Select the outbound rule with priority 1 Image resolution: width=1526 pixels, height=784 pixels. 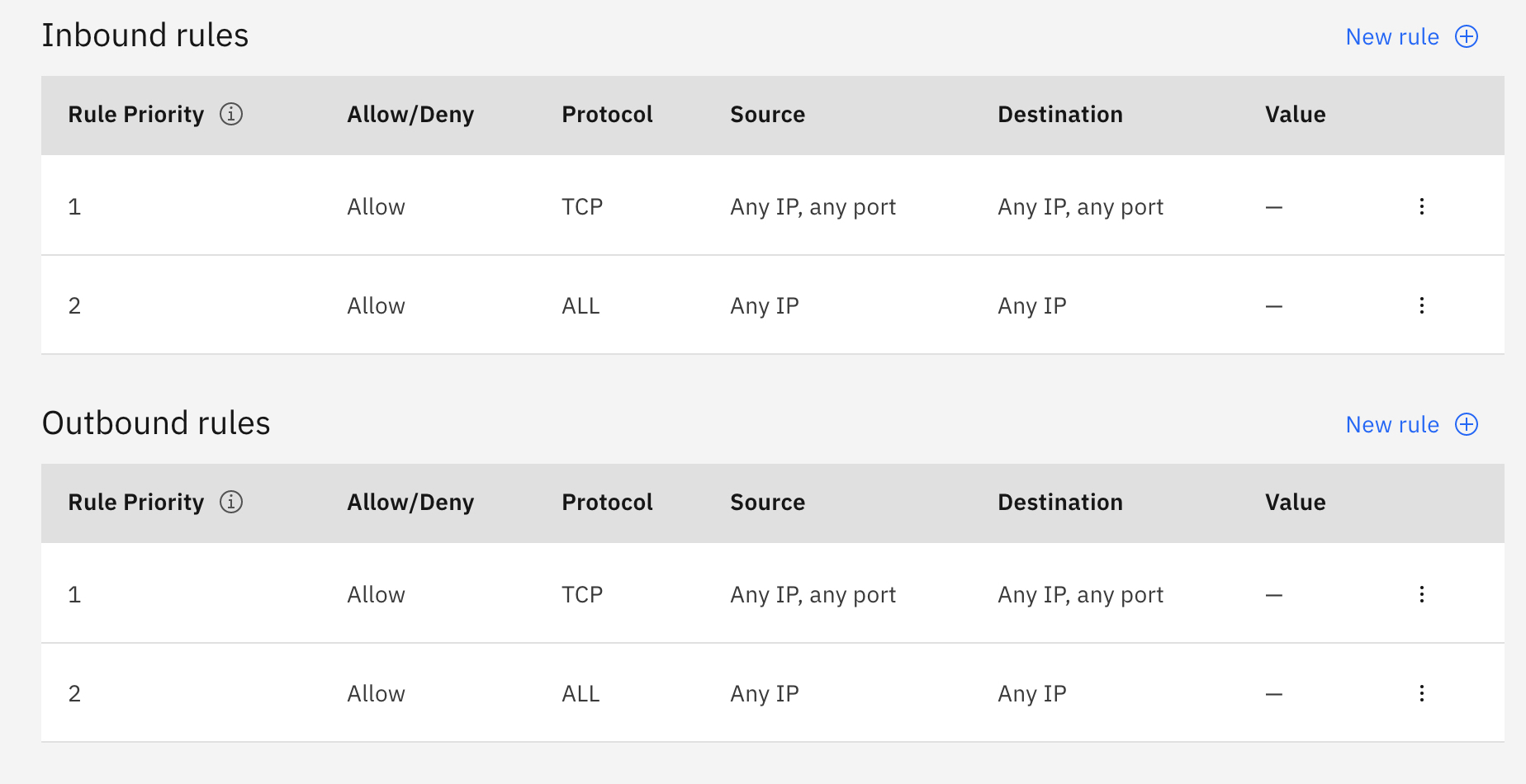coord(74,594)
